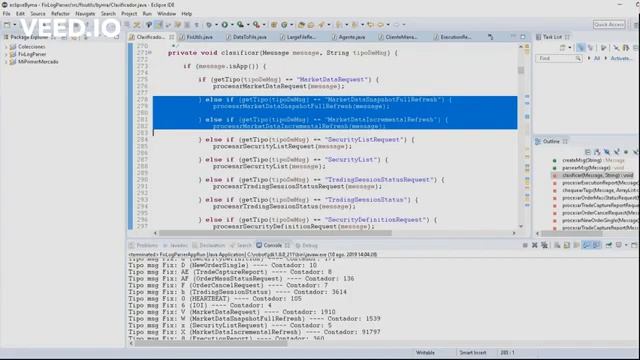640x360 pixels.
Task: Open the File menu
Action: pyautogui.click(x=7, y=13)
